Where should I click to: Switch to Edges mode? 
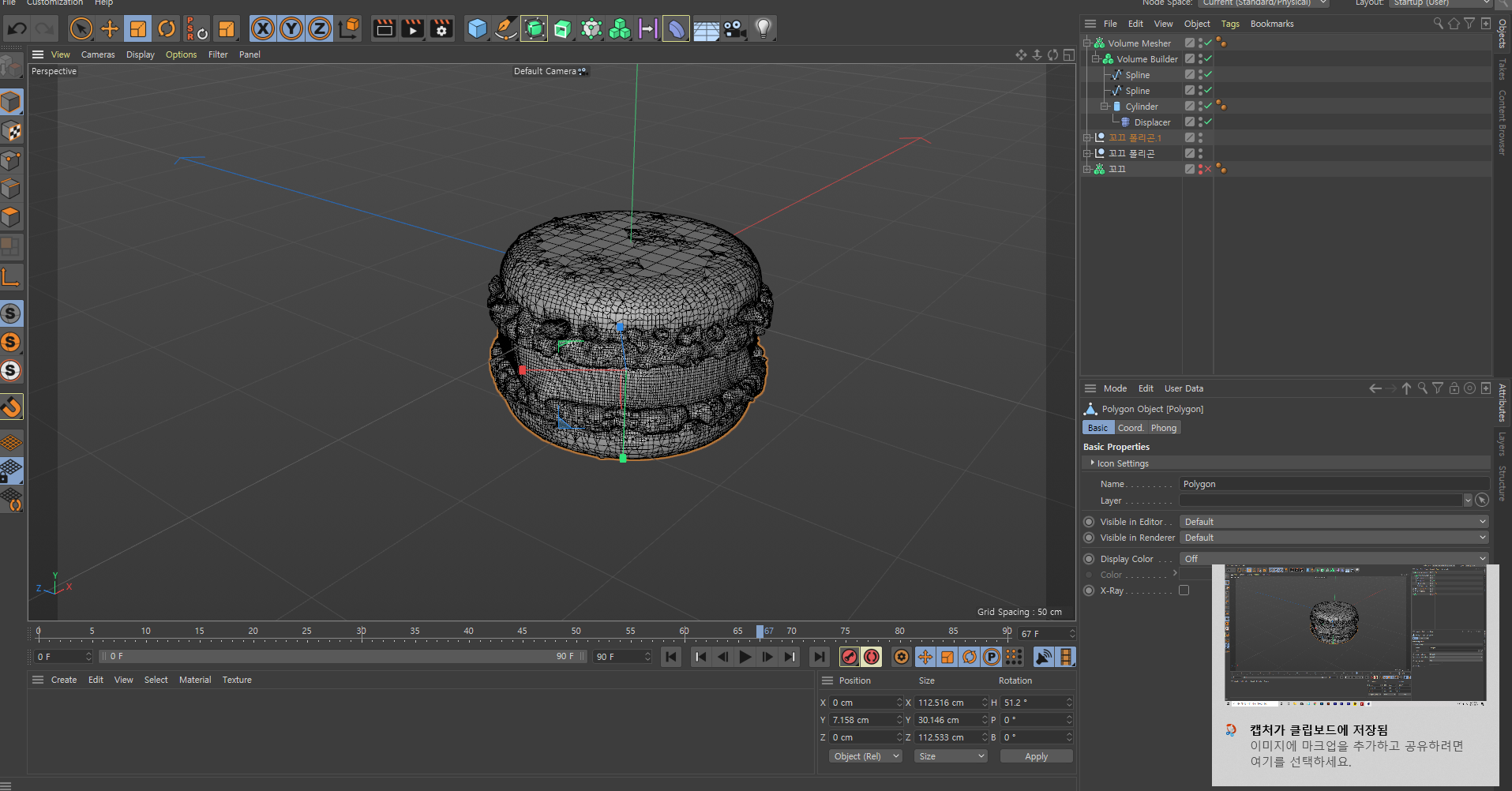[11, 189]
